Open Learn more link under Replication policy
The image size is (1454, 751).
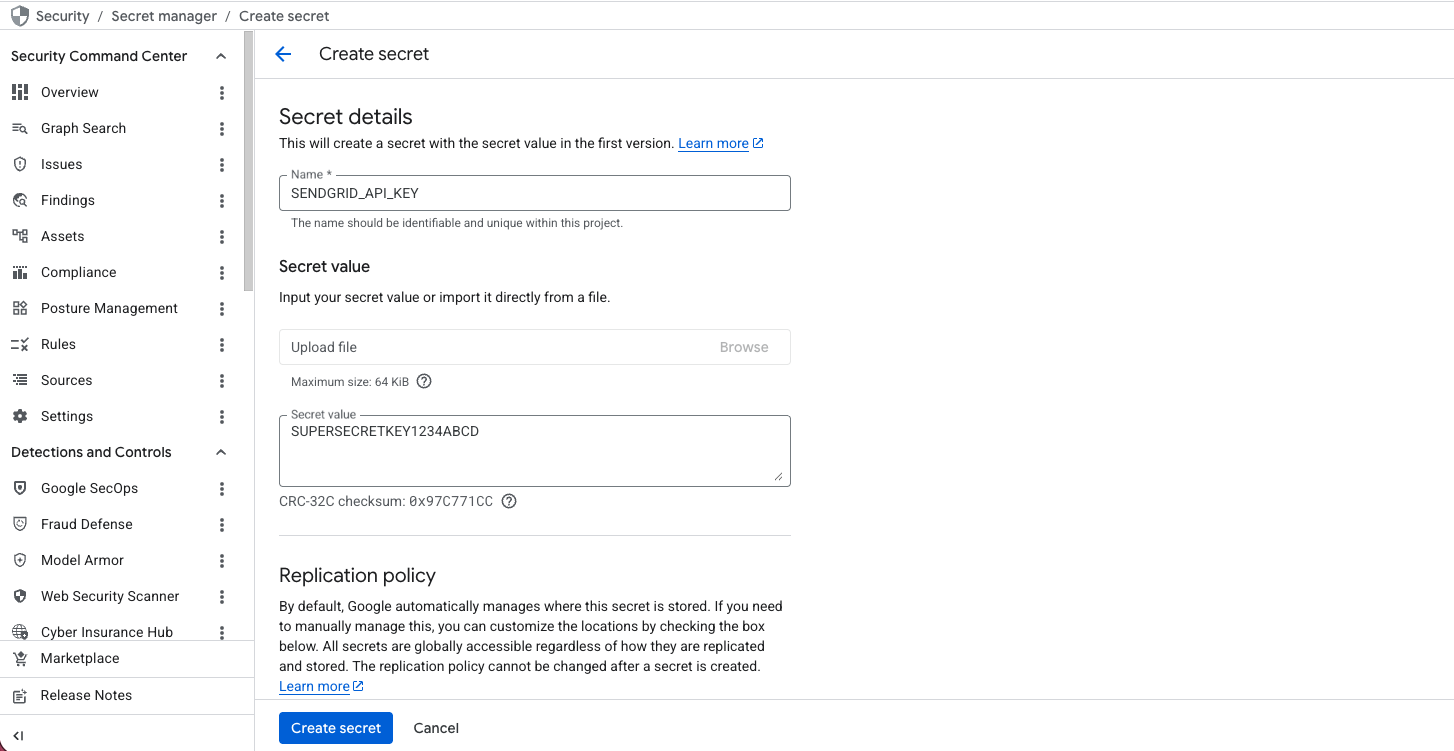322,686
